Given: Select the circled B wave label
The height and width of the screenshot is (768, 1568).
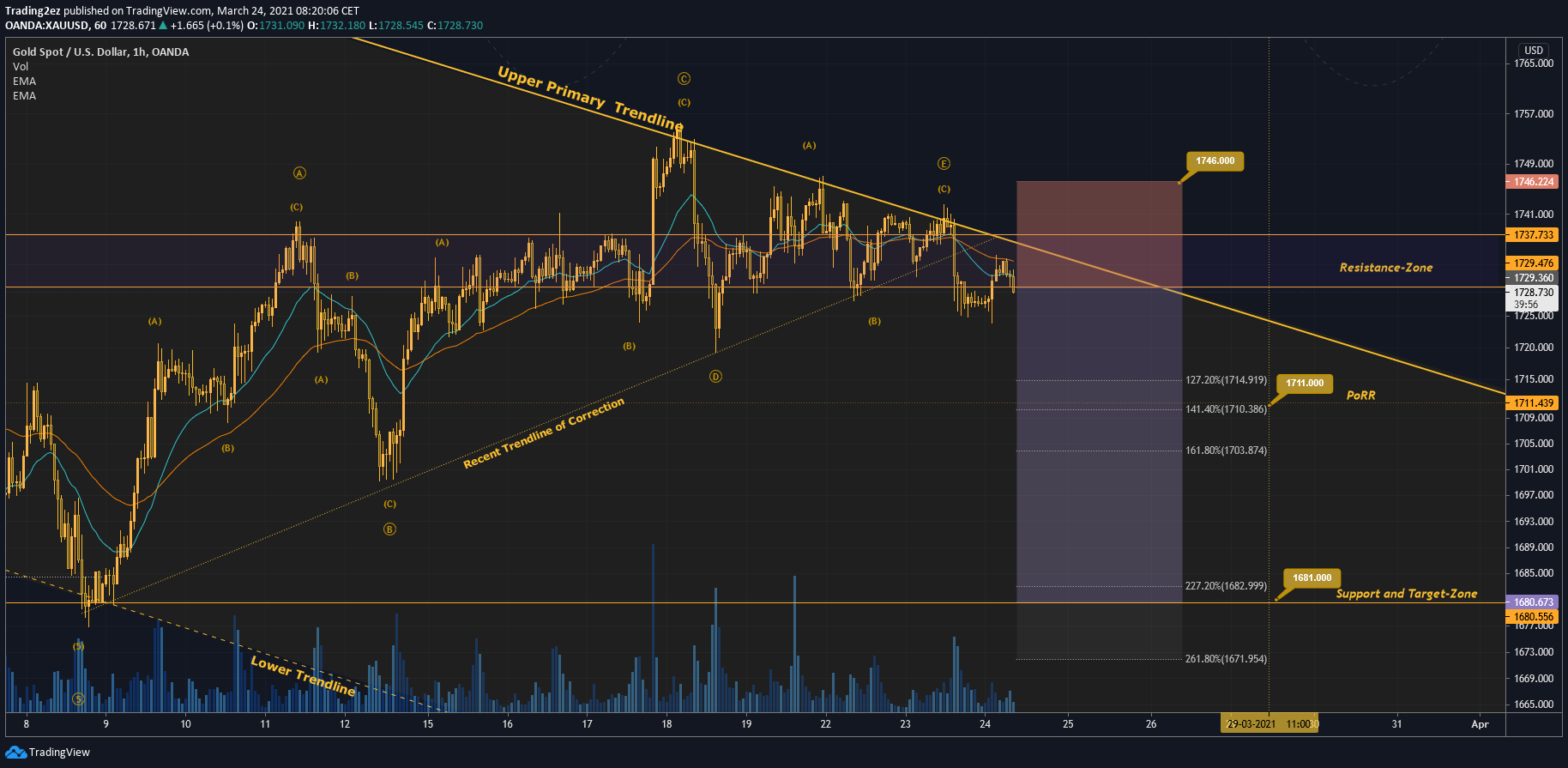Looking at the screenshot, I should point(389,529).
